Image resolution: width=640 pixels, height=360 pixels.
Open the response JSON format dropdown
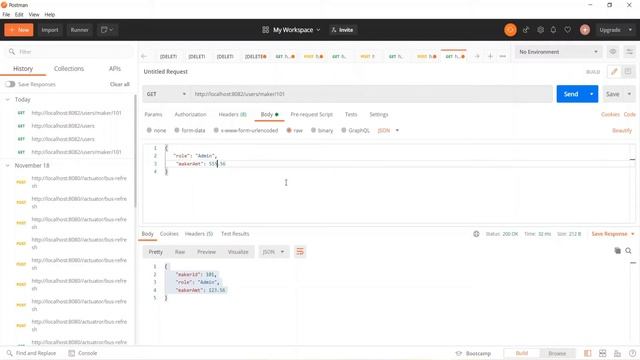point(273,252)
